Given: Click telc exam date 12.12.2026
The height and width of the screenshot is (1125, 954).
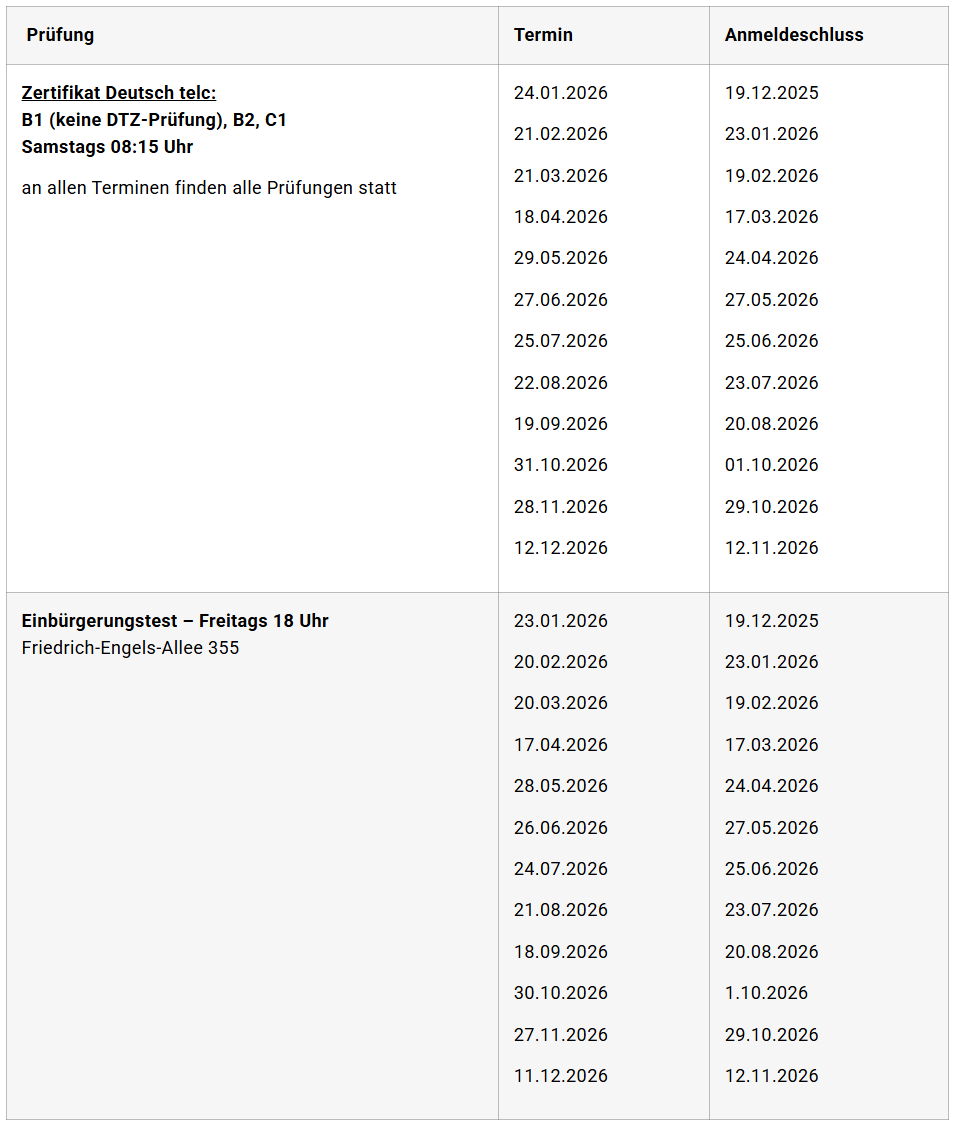Looking at the screenshot, I should (560, 548).
